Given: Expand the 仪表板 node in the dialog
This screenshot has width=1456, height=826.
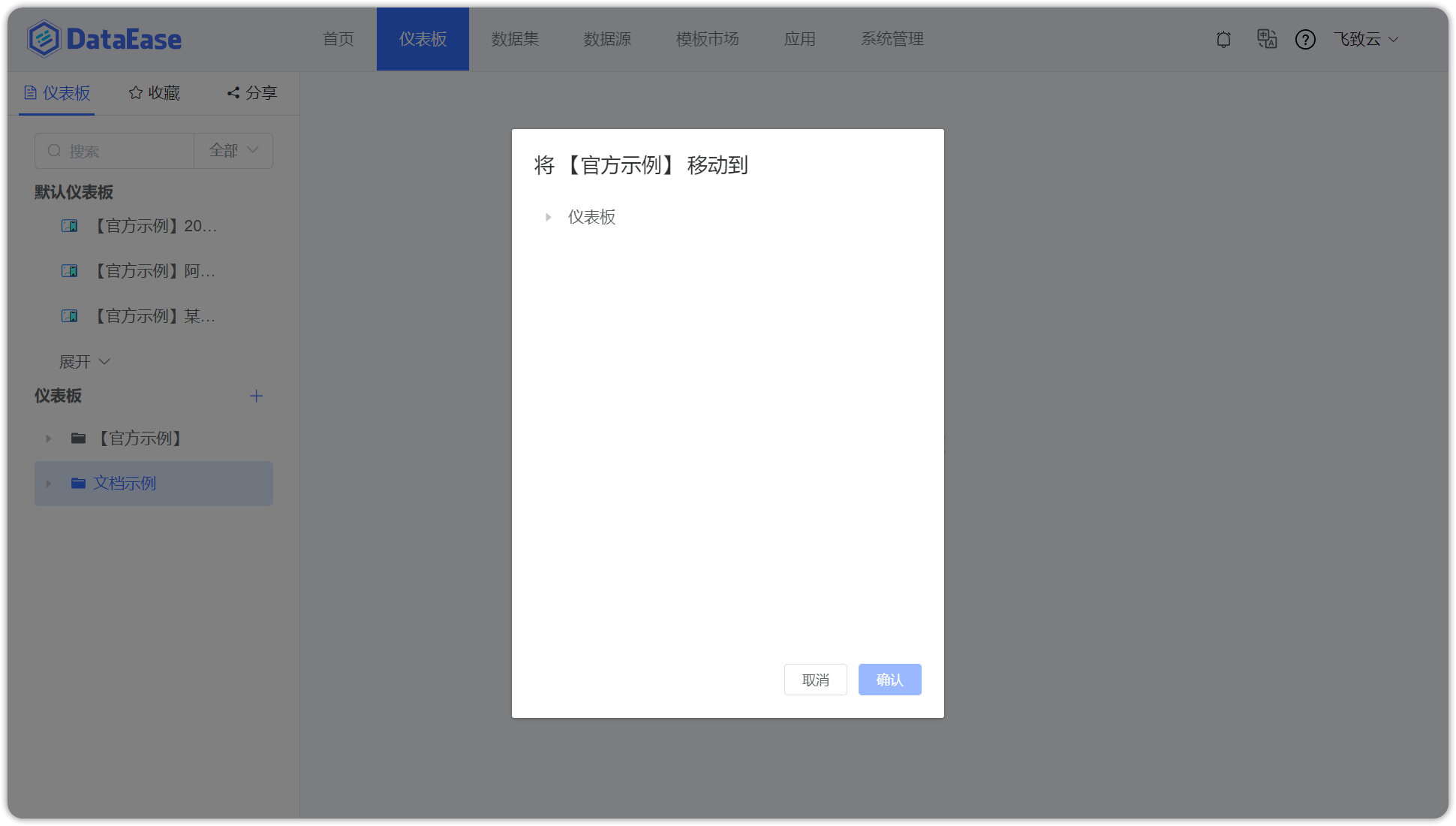Looking at the screenshot, I should click(x=547, y=217).
